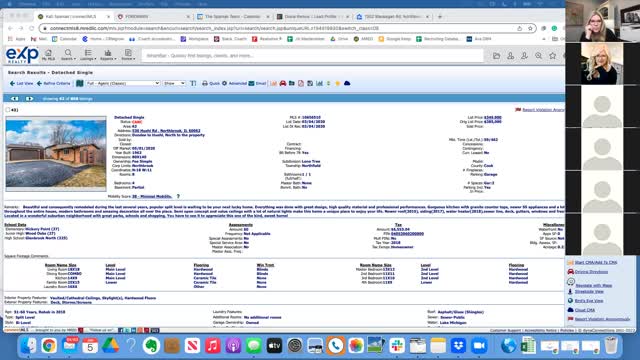This screenshot has height=360, width=640.
Task: Open the tax PIN number link
Action: [x=407, y=234]
